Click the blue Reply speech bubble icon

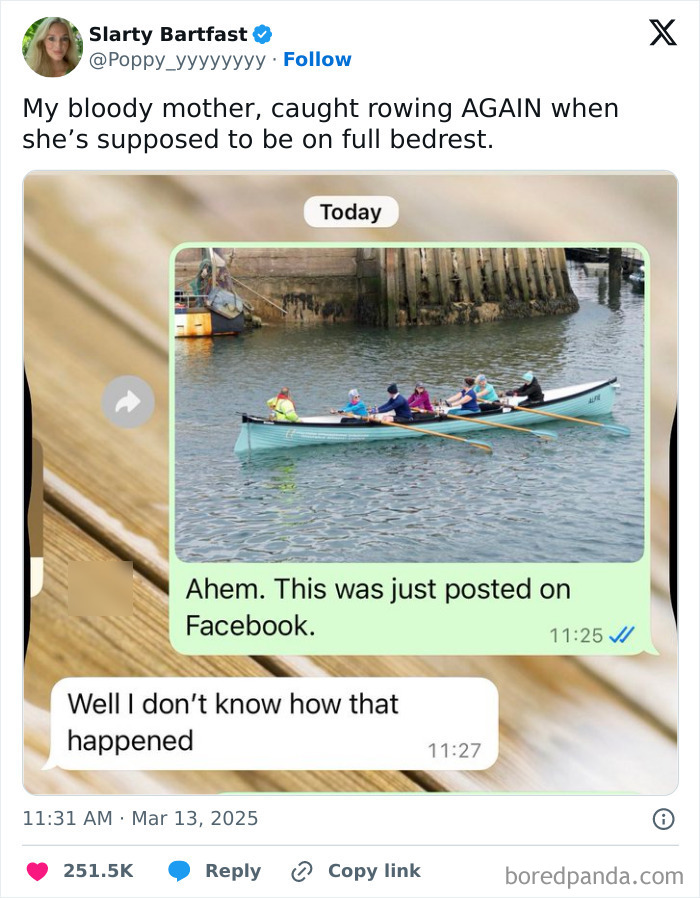pos(181,870)
